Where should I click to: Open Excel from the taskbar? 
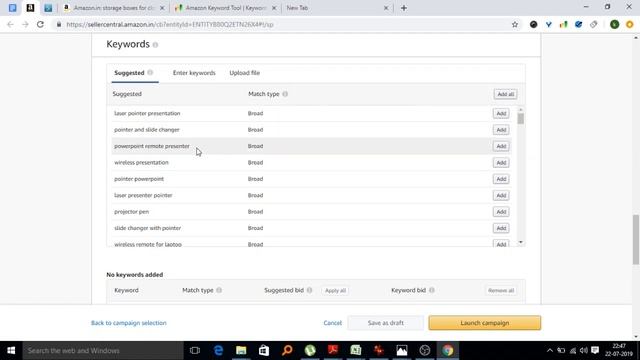coord(356,351)
